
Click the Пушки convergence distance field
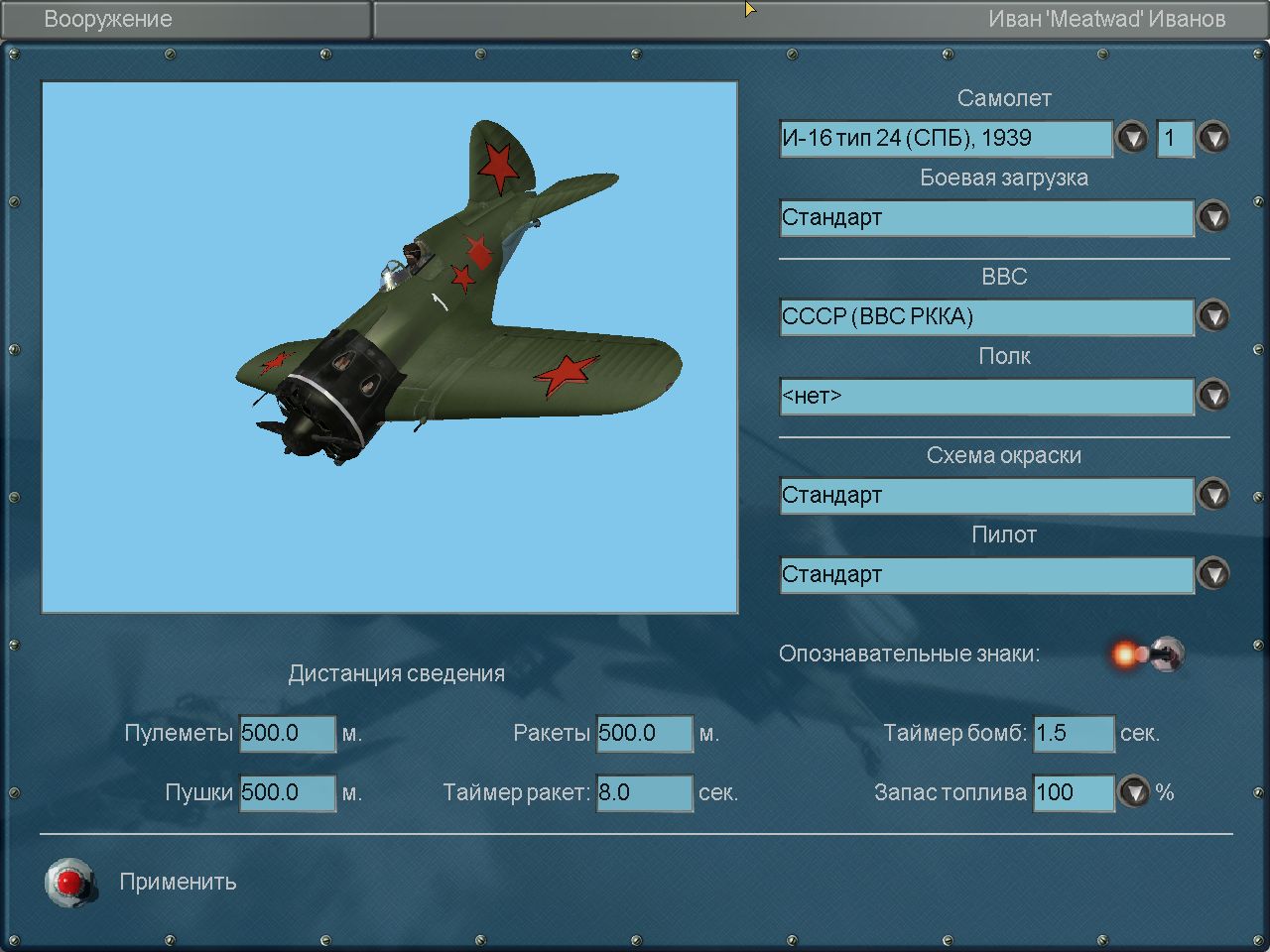pos(287,793)
